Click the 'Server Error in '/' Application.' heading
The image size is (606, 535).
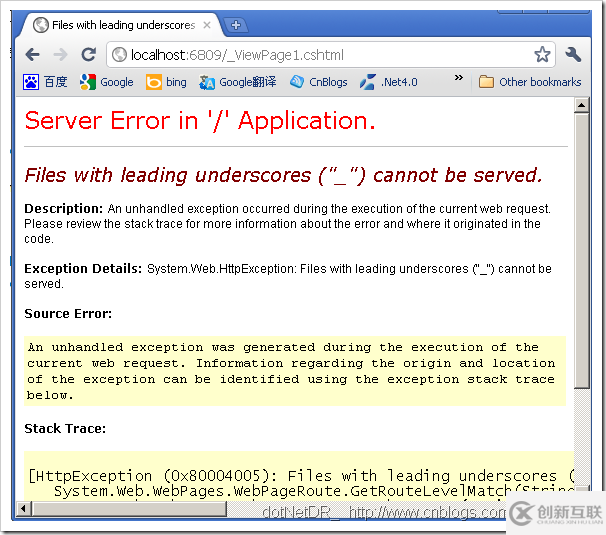click(200, 121)
